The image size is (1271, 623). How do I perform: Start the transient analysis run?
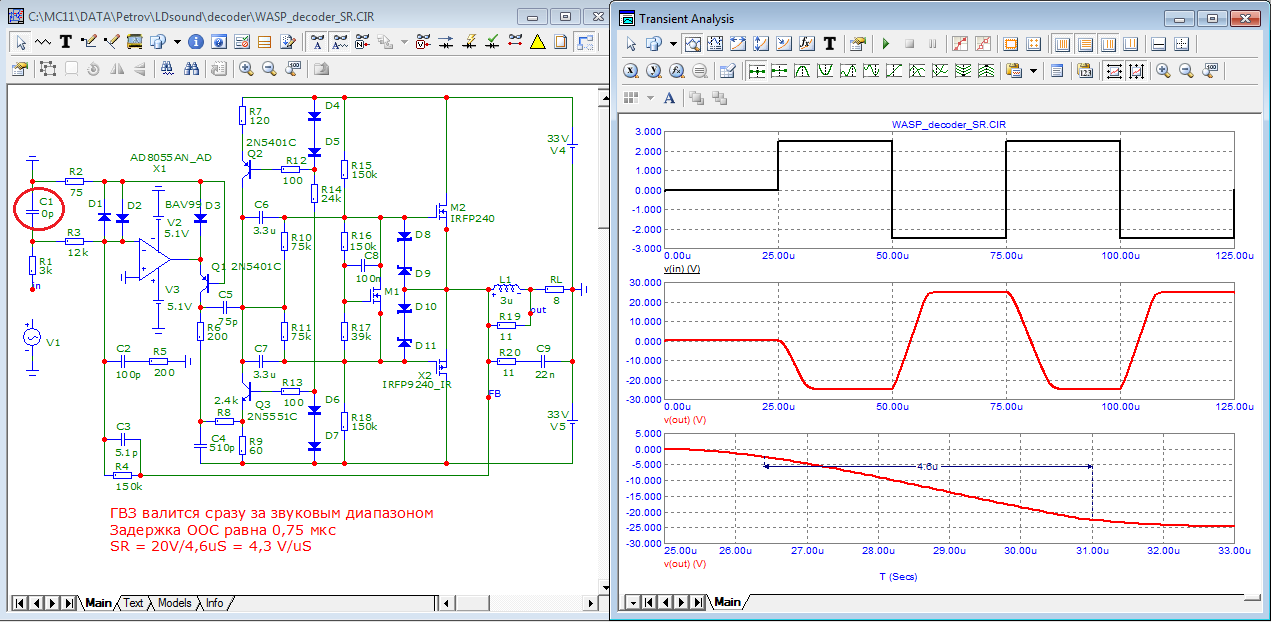pyautogui.click(x=885, y=44)
